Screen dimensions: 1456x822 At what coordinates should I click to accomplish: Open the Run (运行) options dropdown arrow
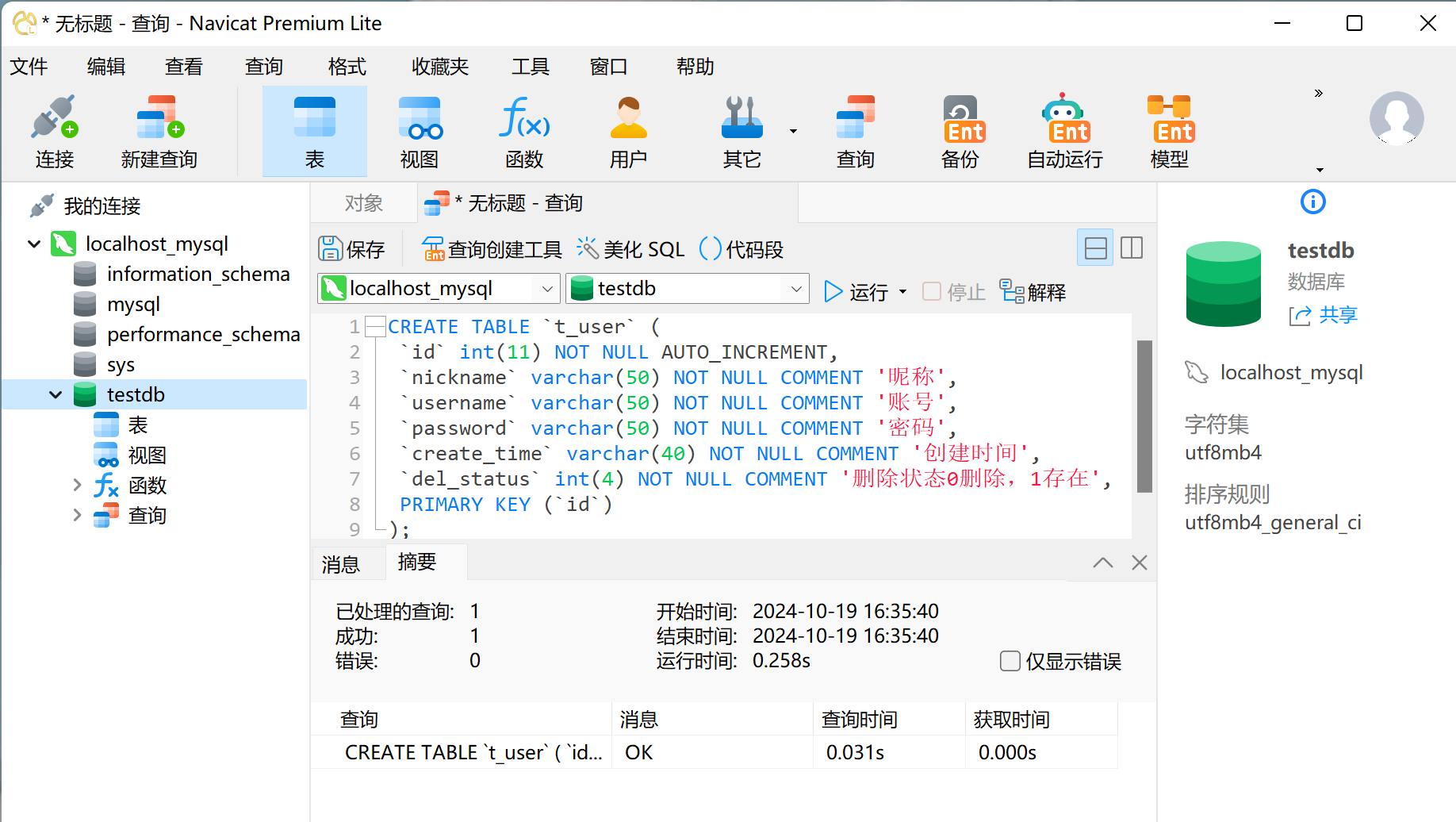click(902, 292)
